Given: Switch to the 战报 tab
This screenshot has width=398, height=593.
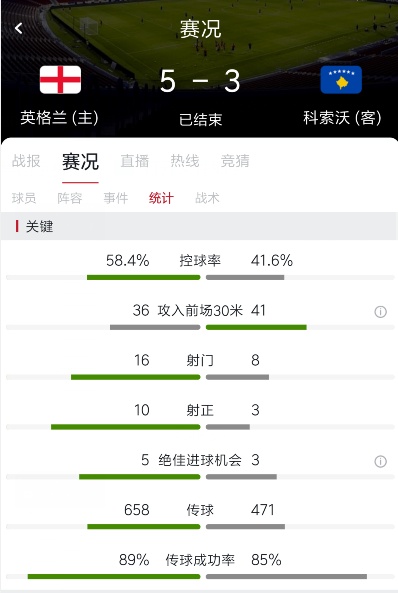Looking at the screenshot, I should coord(26,161).
